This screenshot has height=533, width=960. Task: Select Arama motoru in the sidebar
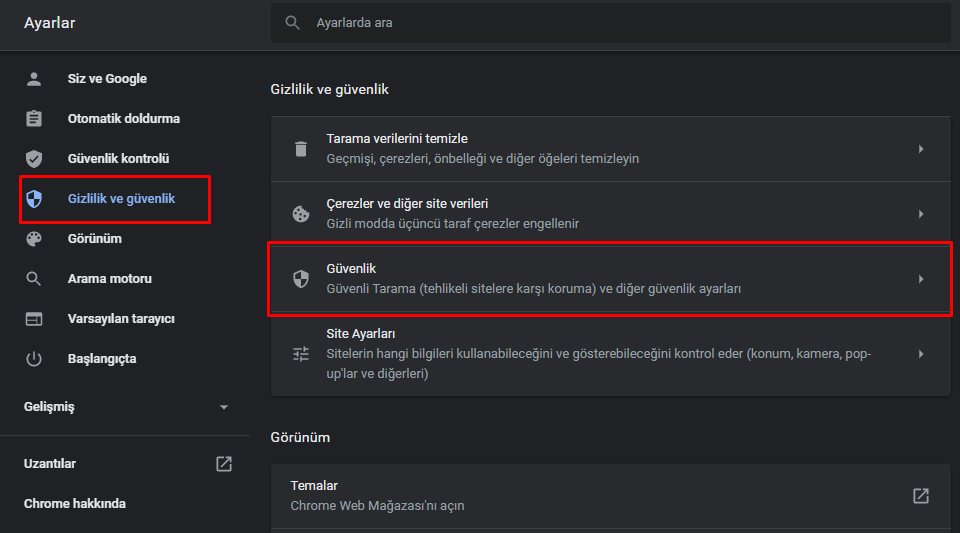[109, 279]
